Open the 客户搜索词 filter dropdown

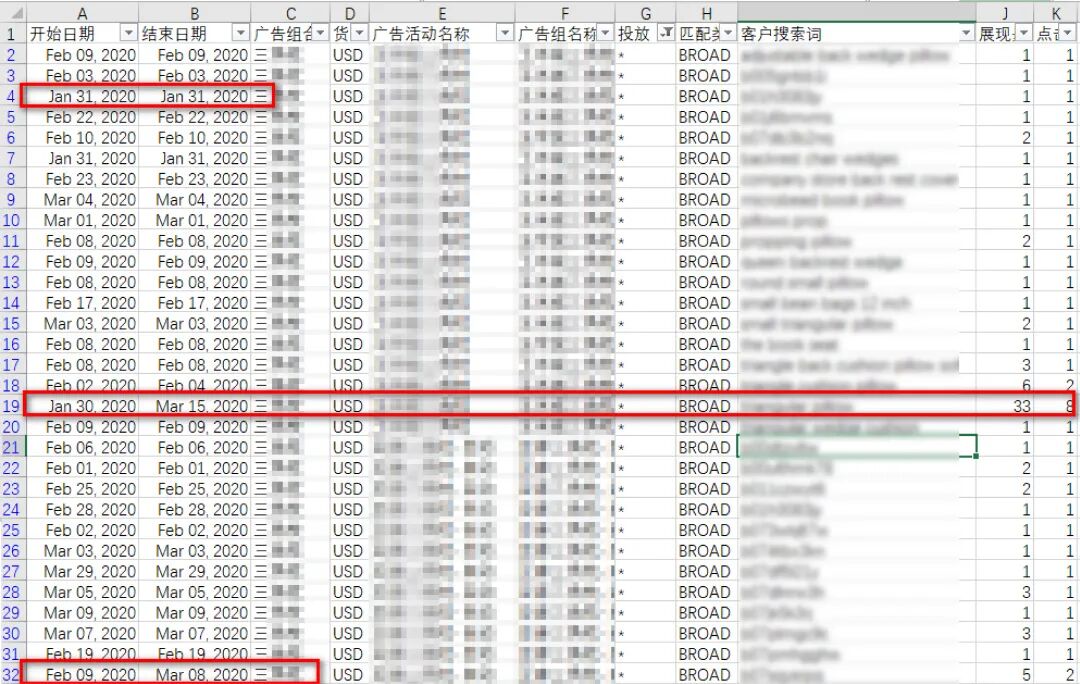(966, 33)
